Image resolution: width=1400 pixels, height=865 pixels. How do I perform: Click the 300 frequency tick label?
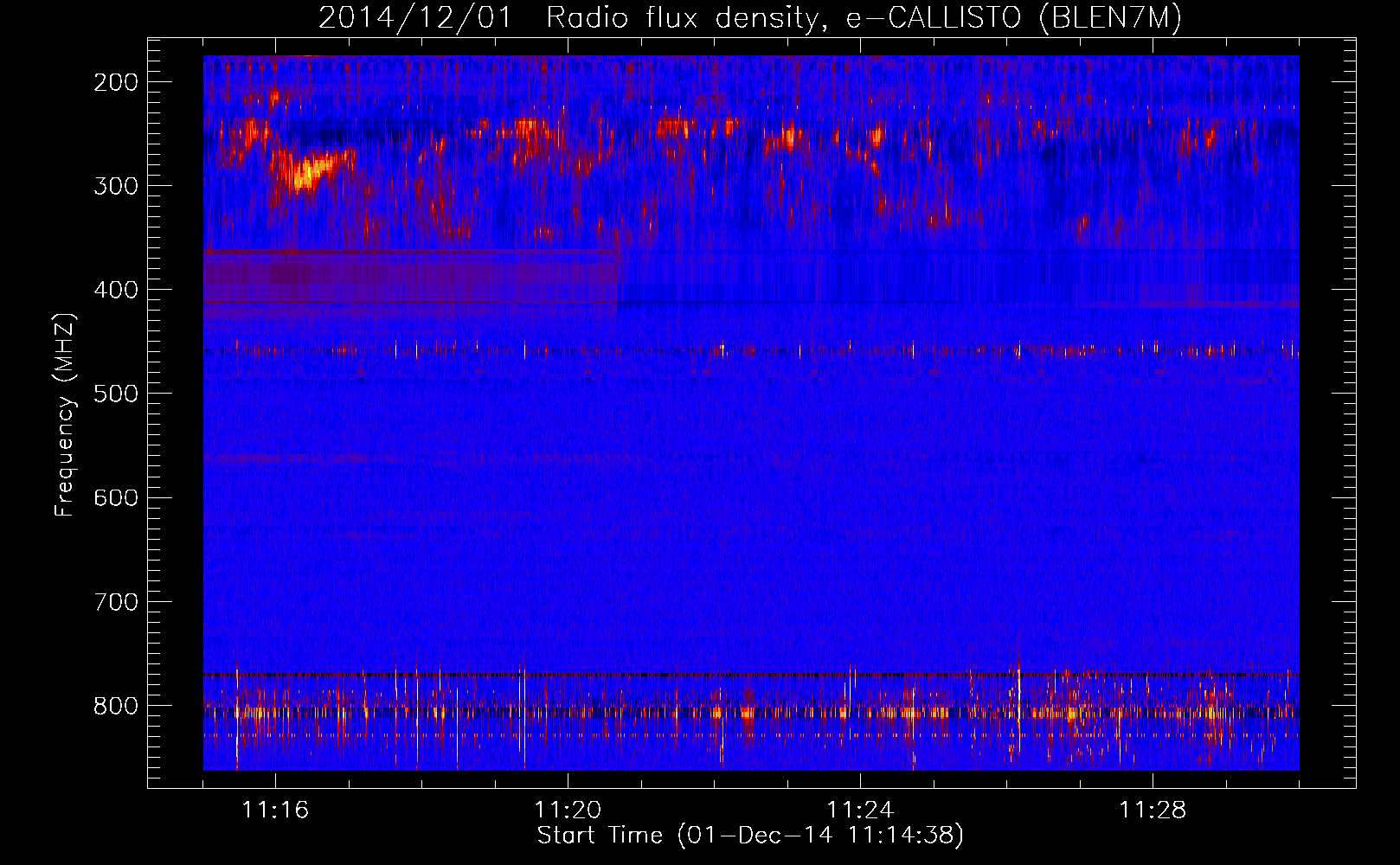point(116,186)
